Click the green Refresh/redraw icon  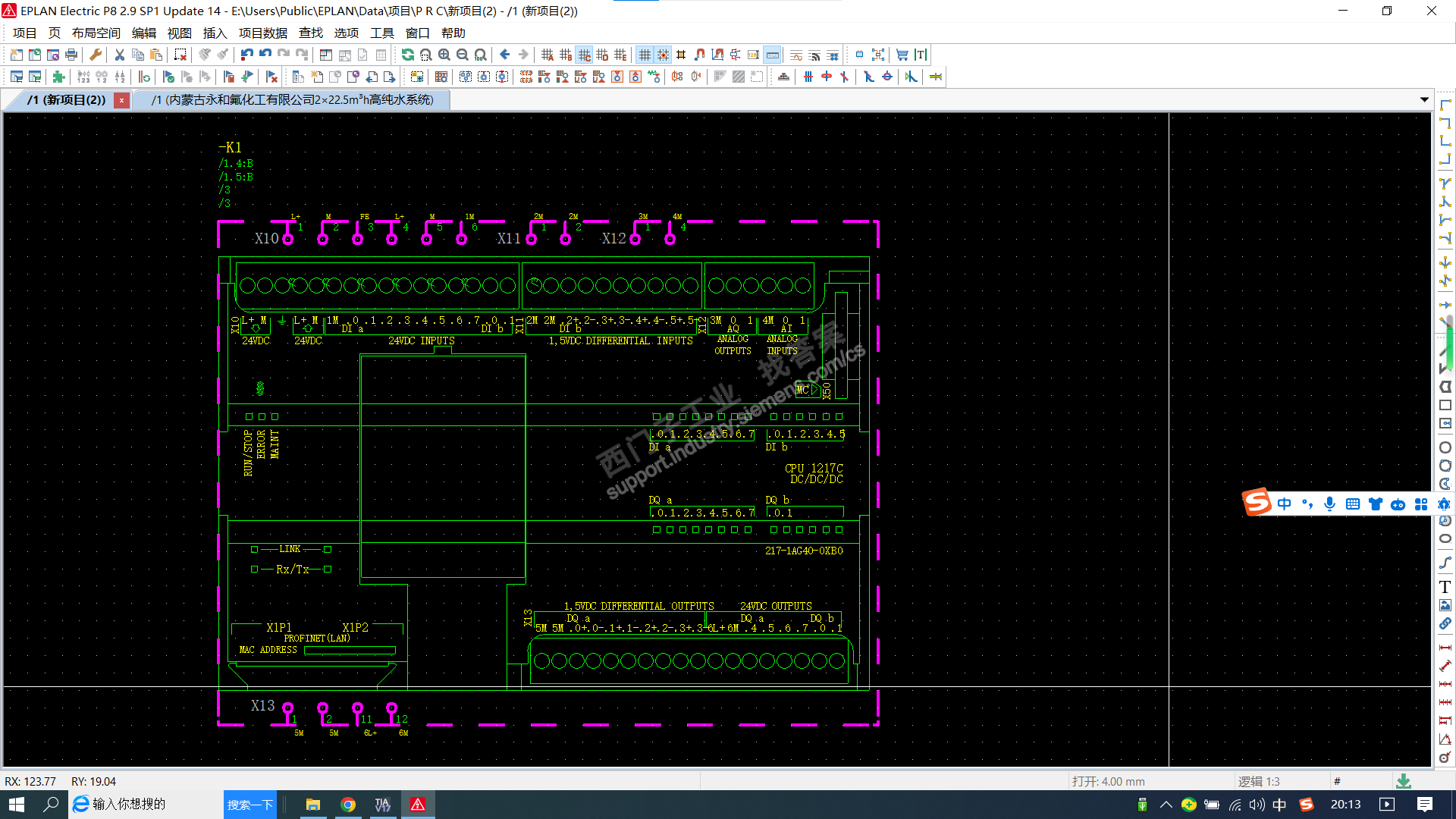(x=408, y=55)
